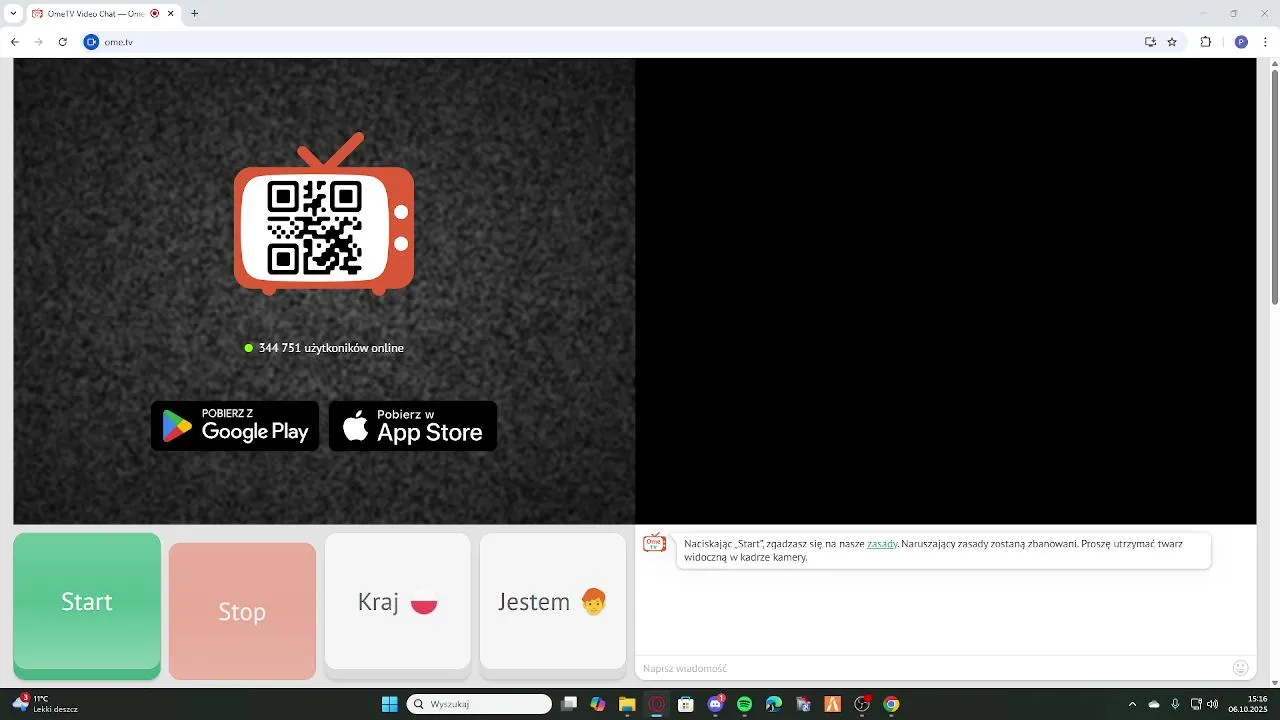Open the Chrome three-dot menu
1280x720 pixels.
(1266, 42)
